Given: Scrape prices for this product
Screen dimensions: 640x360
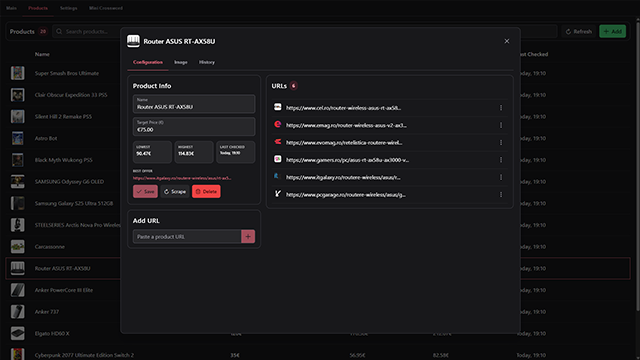Looking at the screenshot, I should (175, 191).
